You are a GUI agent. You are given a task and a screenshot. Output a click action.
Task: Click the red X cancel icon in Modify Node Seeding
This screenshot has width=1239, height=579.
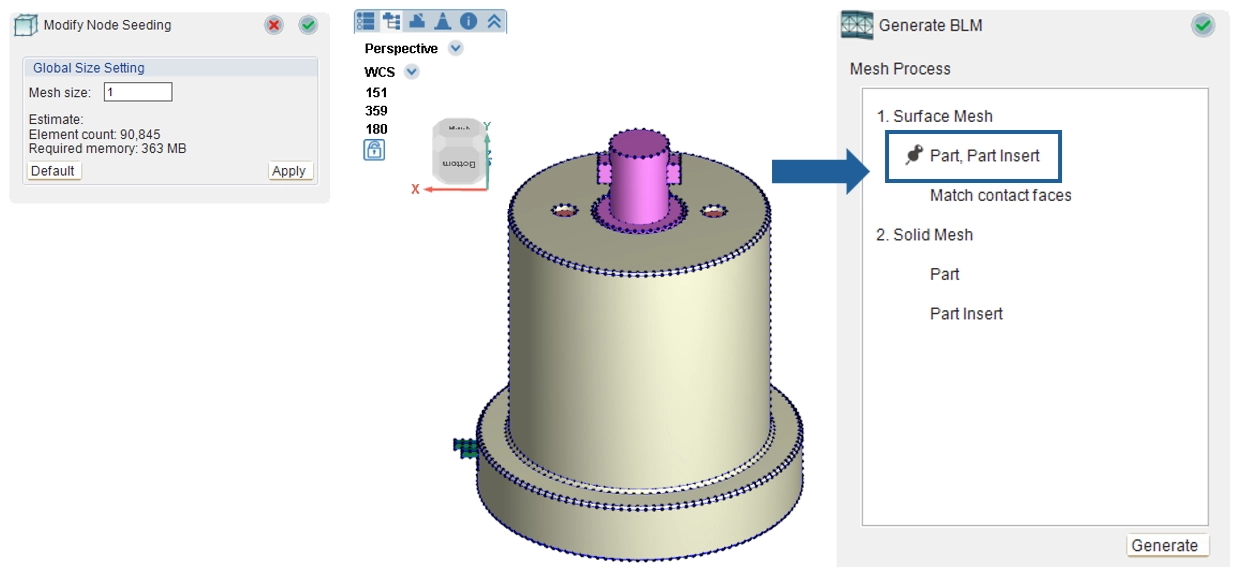point(274,25)
